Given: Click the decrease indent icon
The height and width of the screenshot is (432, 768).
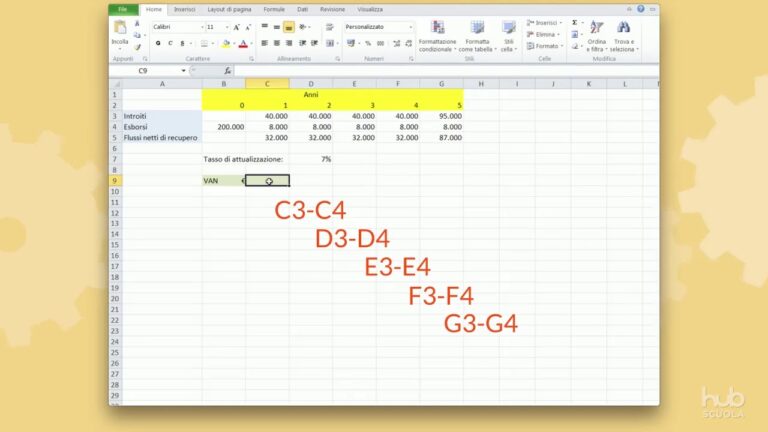Looking at the screenshot, I should pyautogui.click(x=303, y=44).
